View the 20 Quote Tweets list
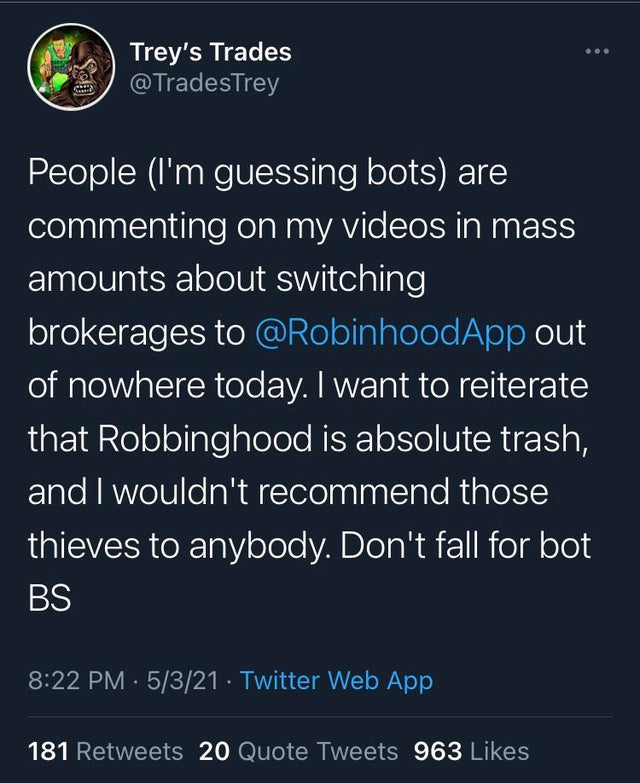Screen dimensions: 640x783 point(299,751)
